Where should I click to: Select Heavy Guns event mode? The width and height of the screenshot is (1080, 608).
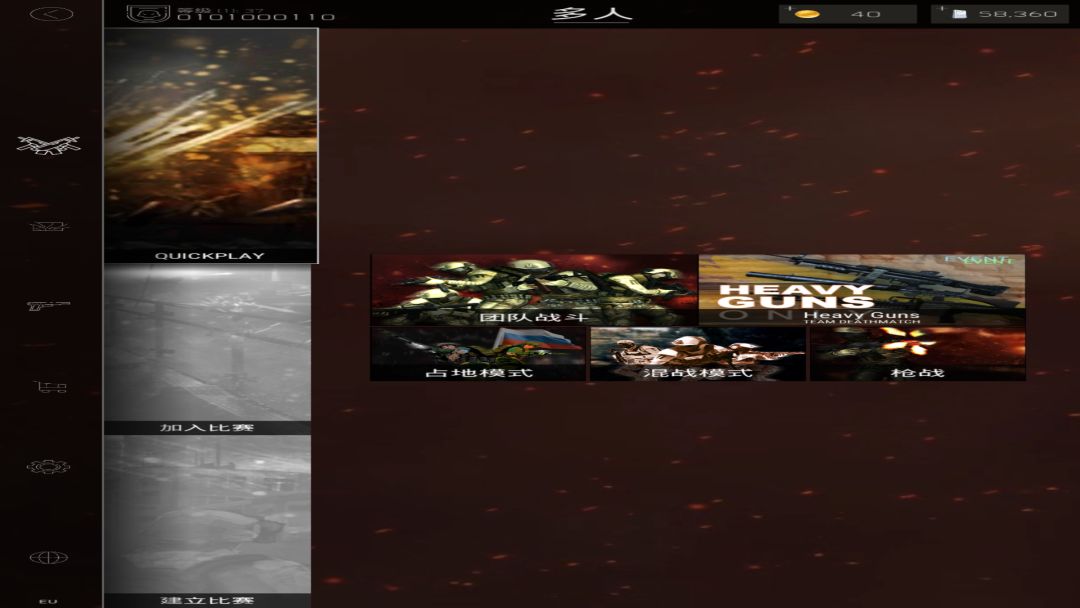862,290
